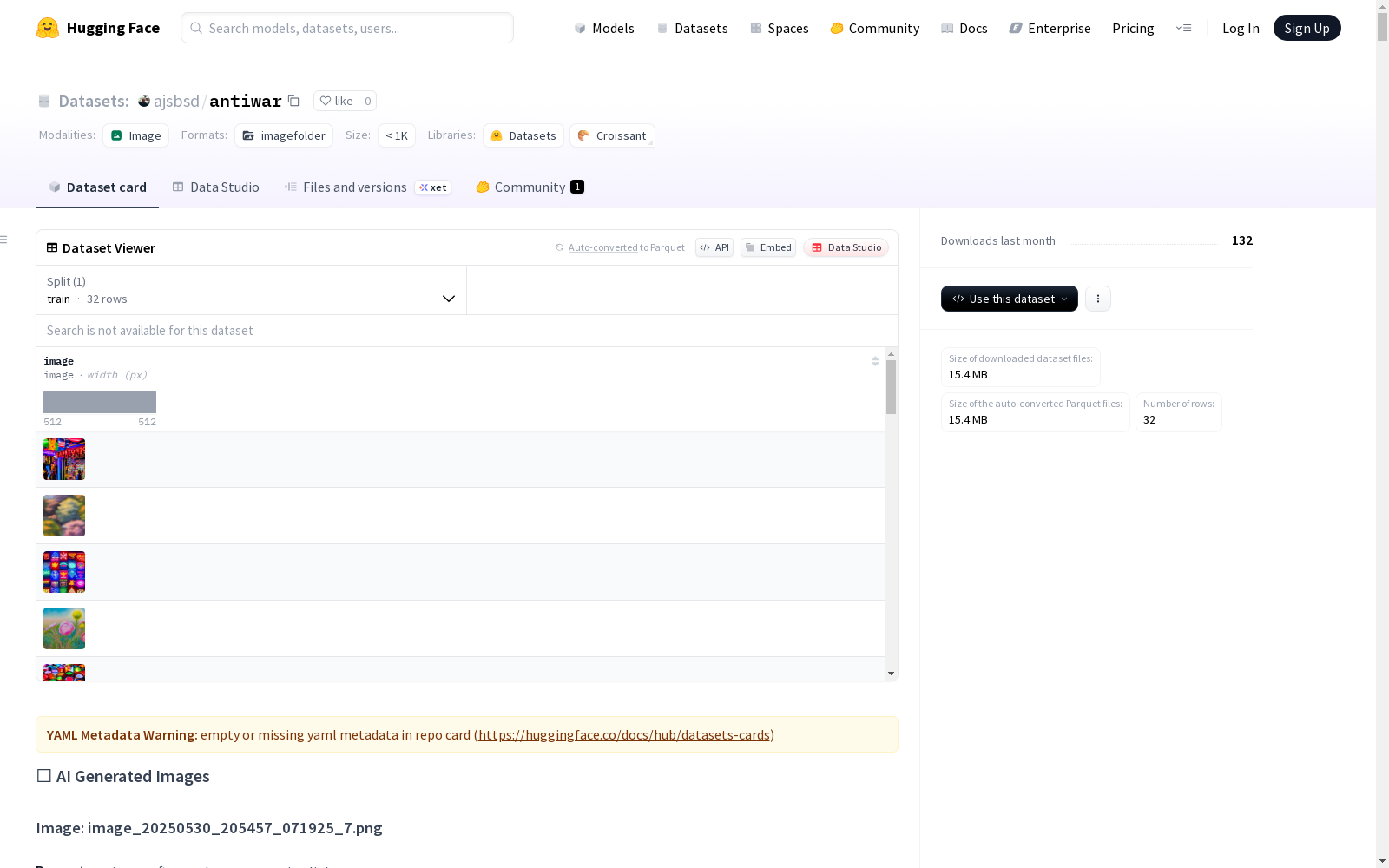Open the third colorful grid image thumbnail
The height and width of the screenshot is (868, 1389).
click(64, 572)
